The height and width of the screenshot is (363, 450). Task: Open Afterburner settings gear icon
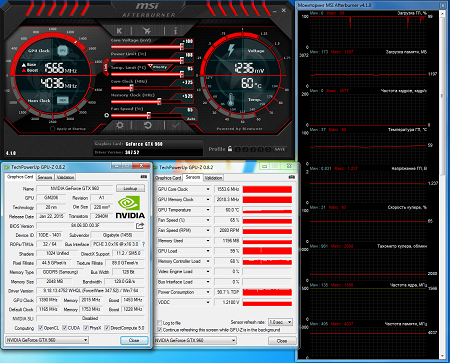click(x=120, y=125)
